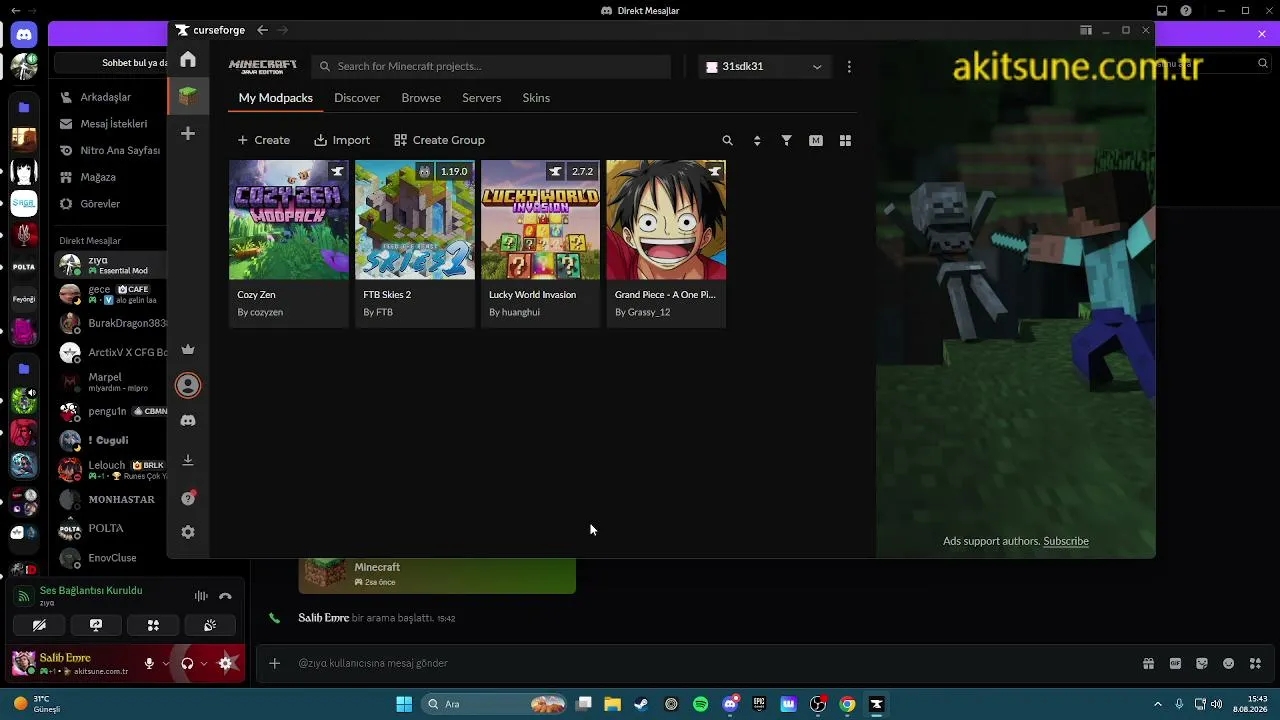The width and height of the screenshot is (1280, 720).
Task: Open Discord user settings gear
Action: (225, 663)
